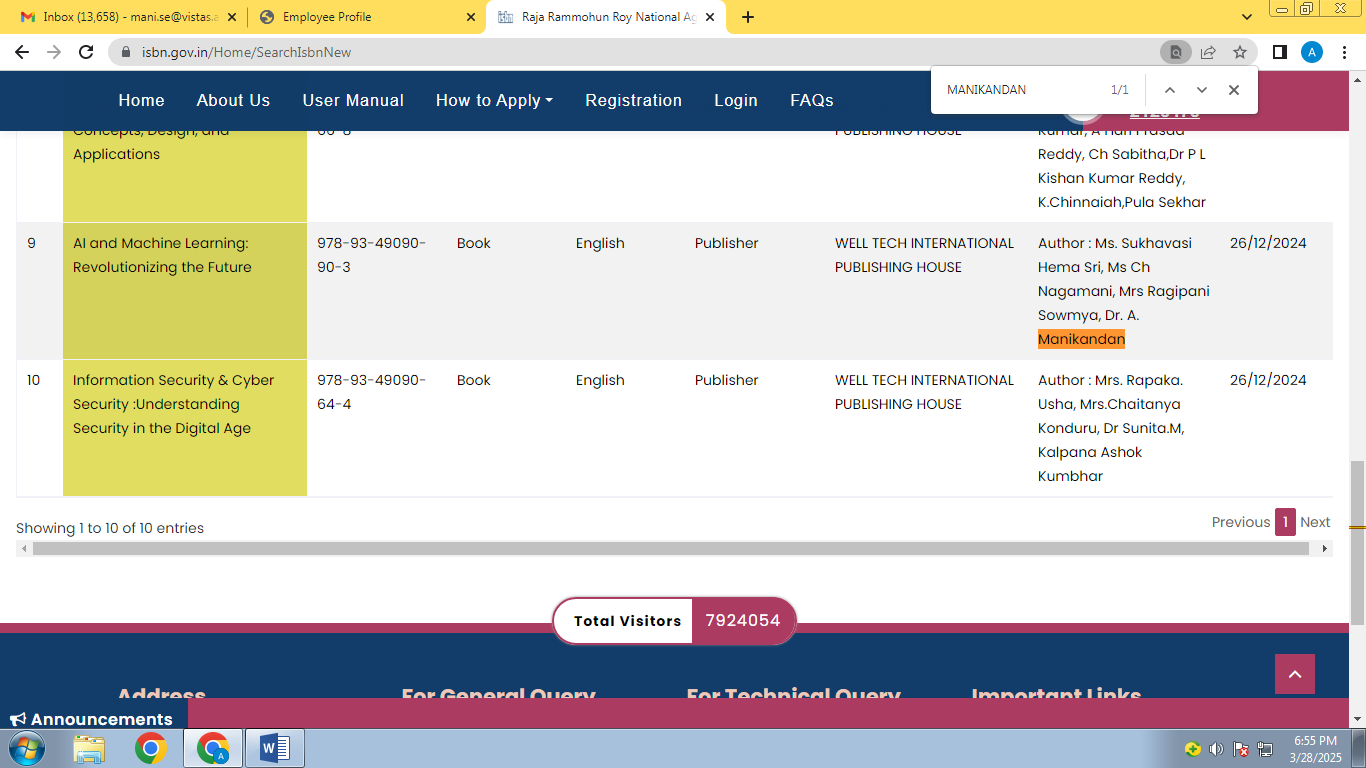Click the horizontal table scrollbar

click(670, 549)
